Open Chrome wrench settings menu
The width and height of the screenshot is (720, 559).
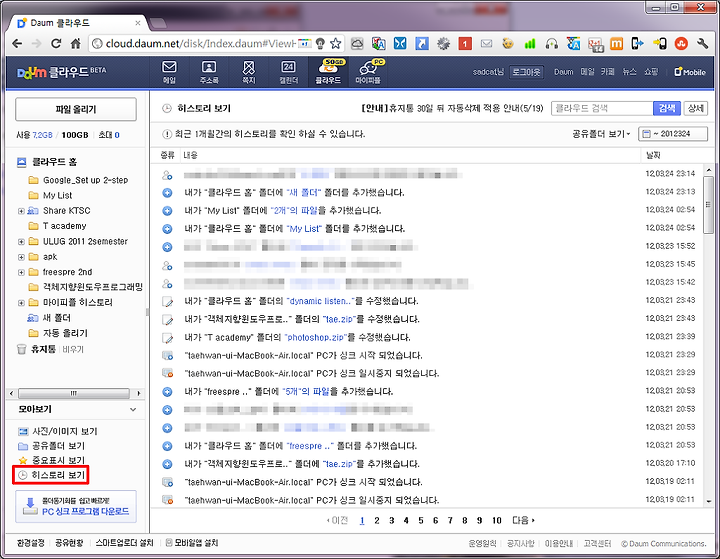click(702, 44)
